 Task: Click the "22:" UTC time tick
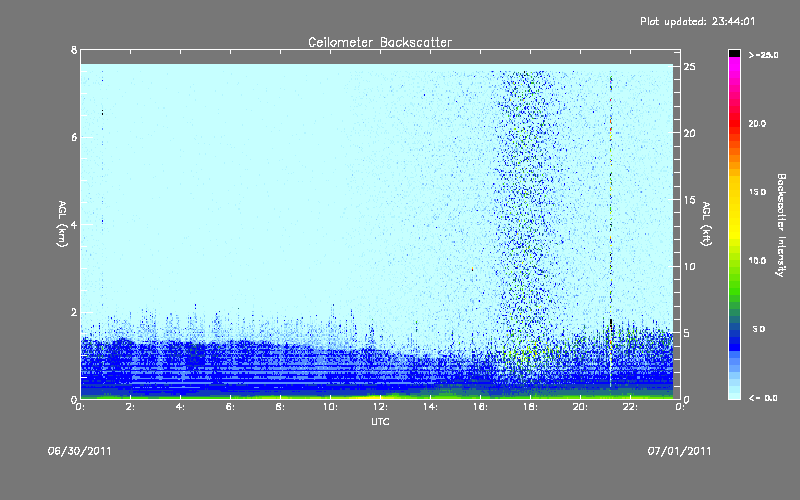coord(630,407)
